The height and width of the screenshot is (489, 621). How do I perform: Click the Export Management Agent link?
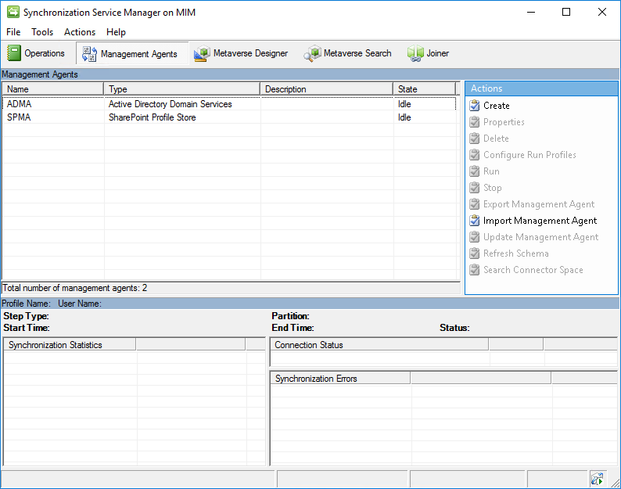point(539,204)
